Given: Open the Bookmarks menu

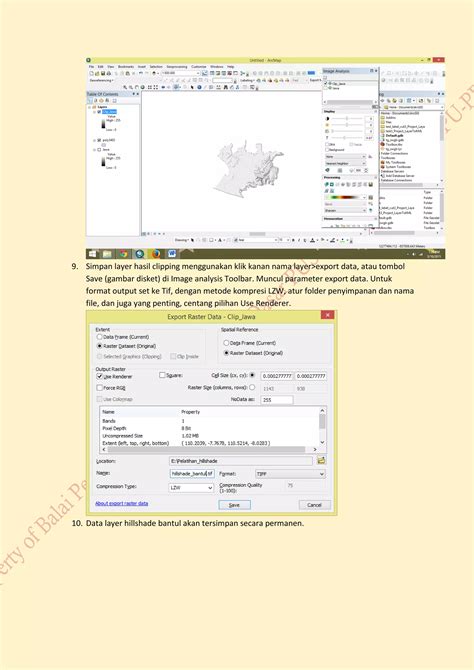Looking at the screenshot, I should coord(126,67).
